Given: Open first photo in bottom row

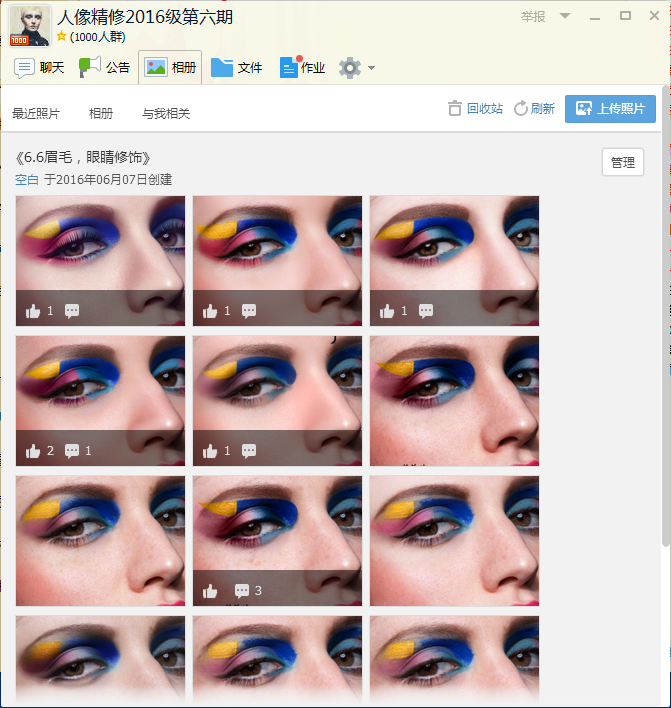Looking at the screenshot, I should point(100,660).
